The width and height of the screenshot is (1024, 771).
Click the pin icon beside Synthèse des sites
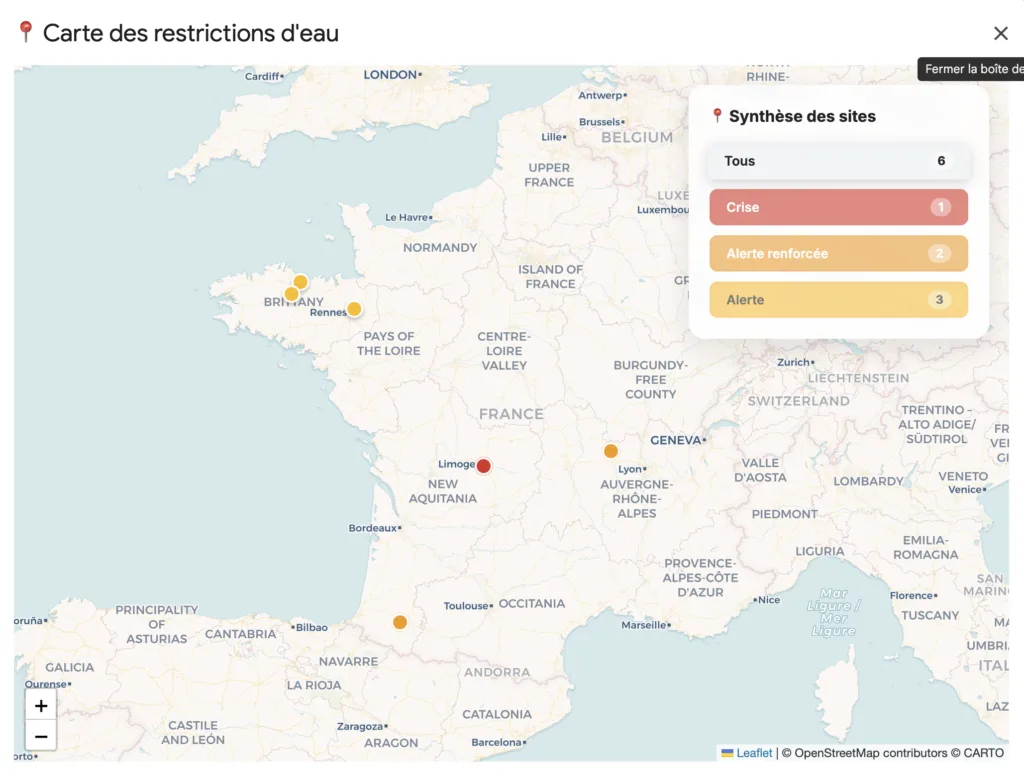717,116
